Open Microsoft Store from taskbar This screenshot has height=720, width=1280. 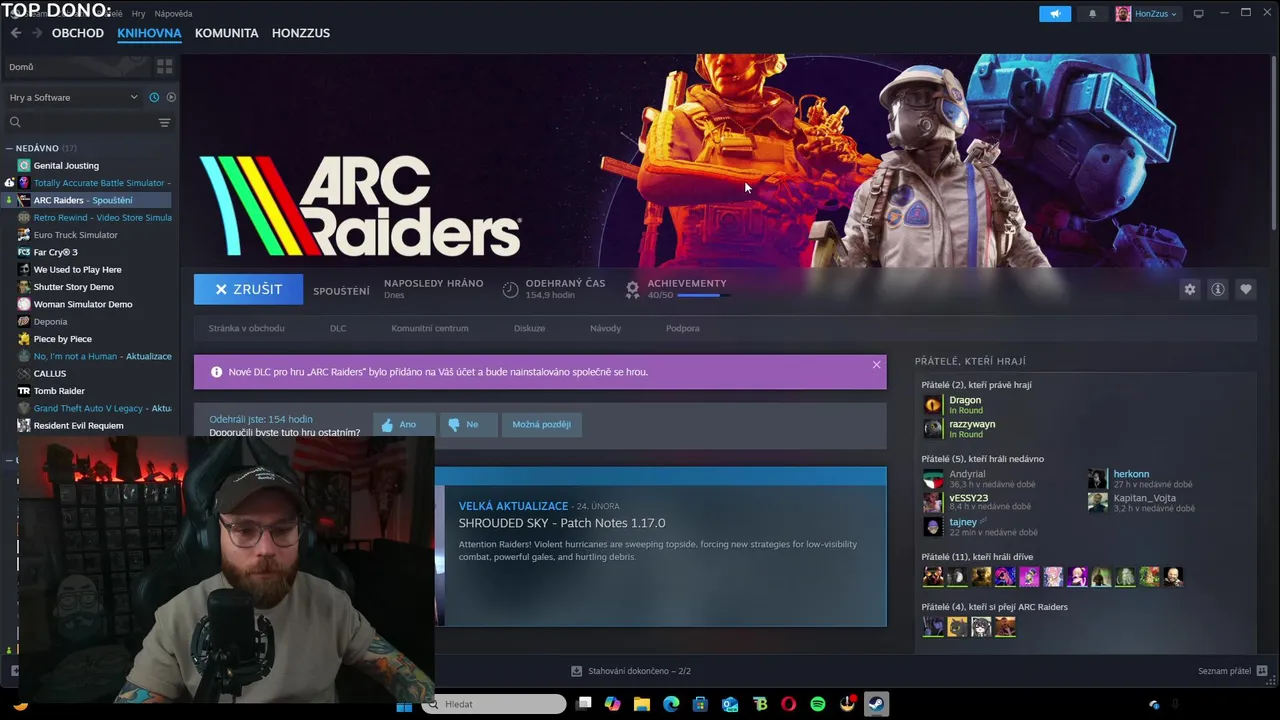700,704
